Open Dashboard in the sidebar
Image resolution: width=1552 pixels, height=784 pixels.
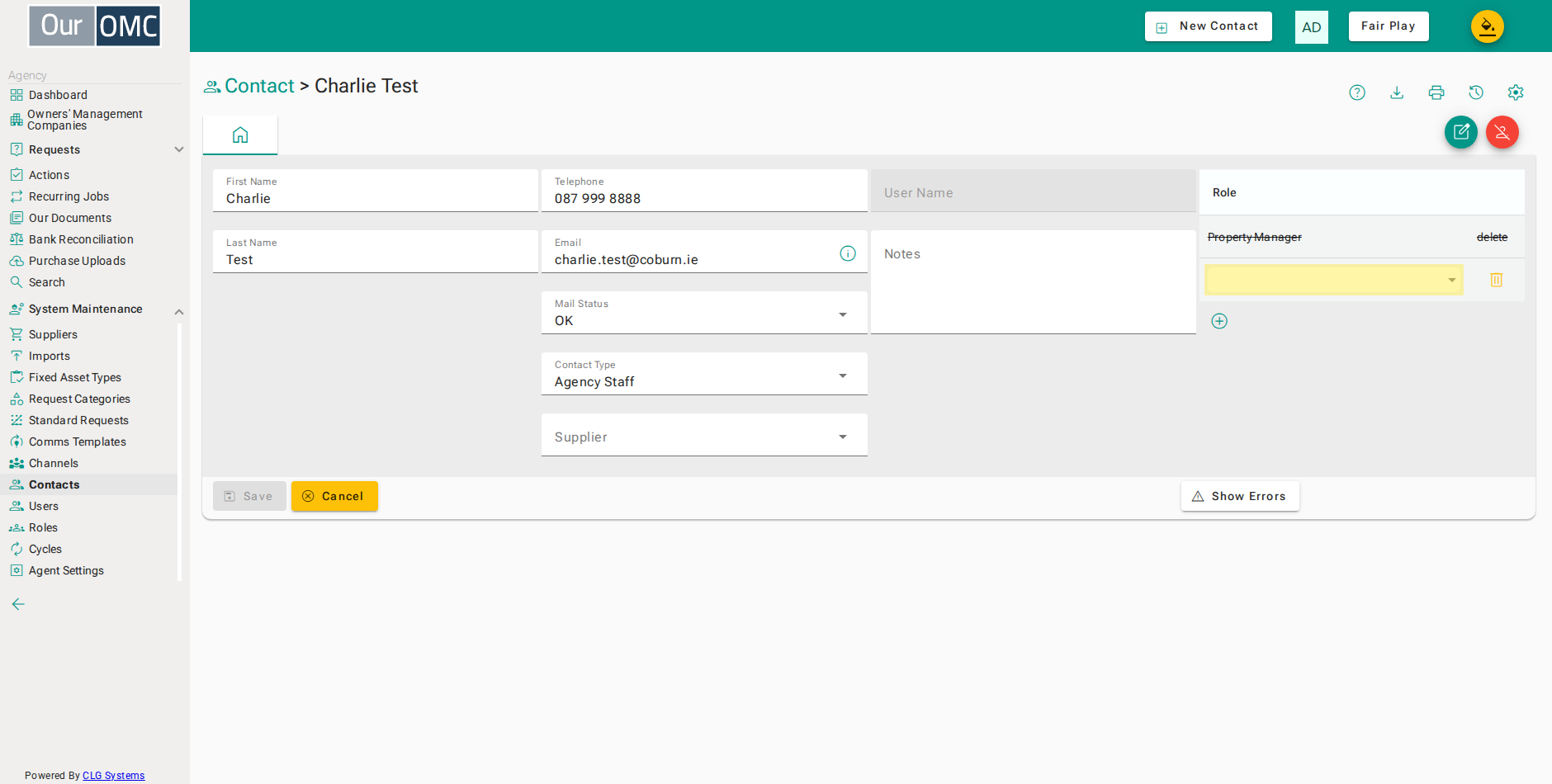pyautogui.click(x=58, y=95)
